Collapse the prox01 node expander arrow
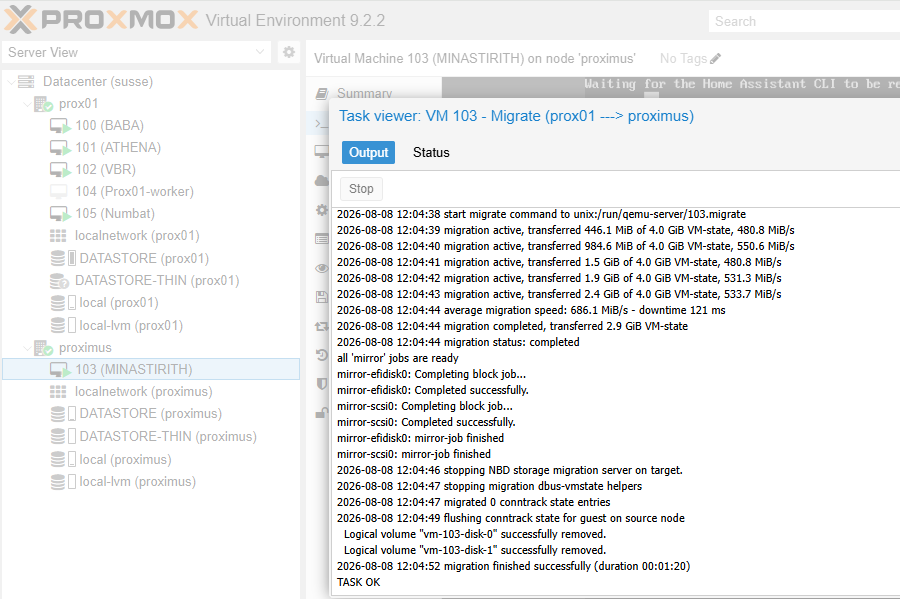Screen dimensions: 900x599 tap(27, 104)
